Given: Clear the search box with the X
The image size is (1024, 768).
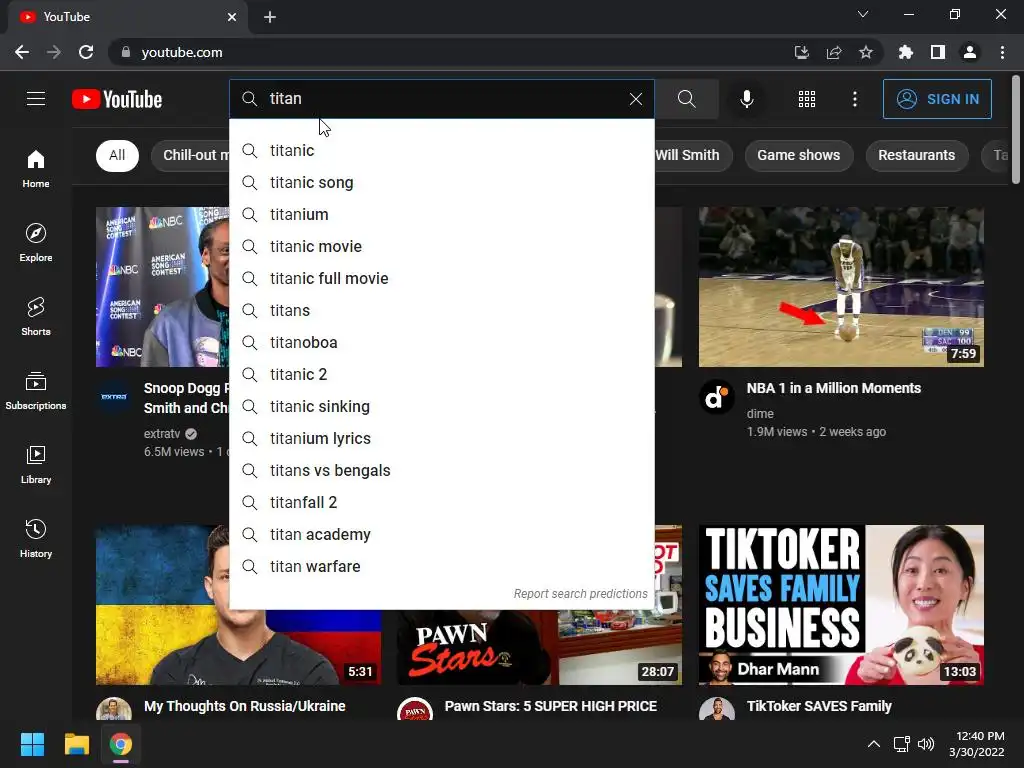Looking at the screenshot, I should 635,99.
